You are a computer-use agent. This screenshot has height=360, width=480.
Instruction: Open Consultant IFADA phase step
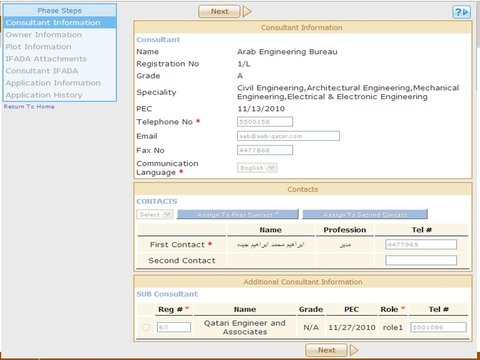(x=42, y=71)
